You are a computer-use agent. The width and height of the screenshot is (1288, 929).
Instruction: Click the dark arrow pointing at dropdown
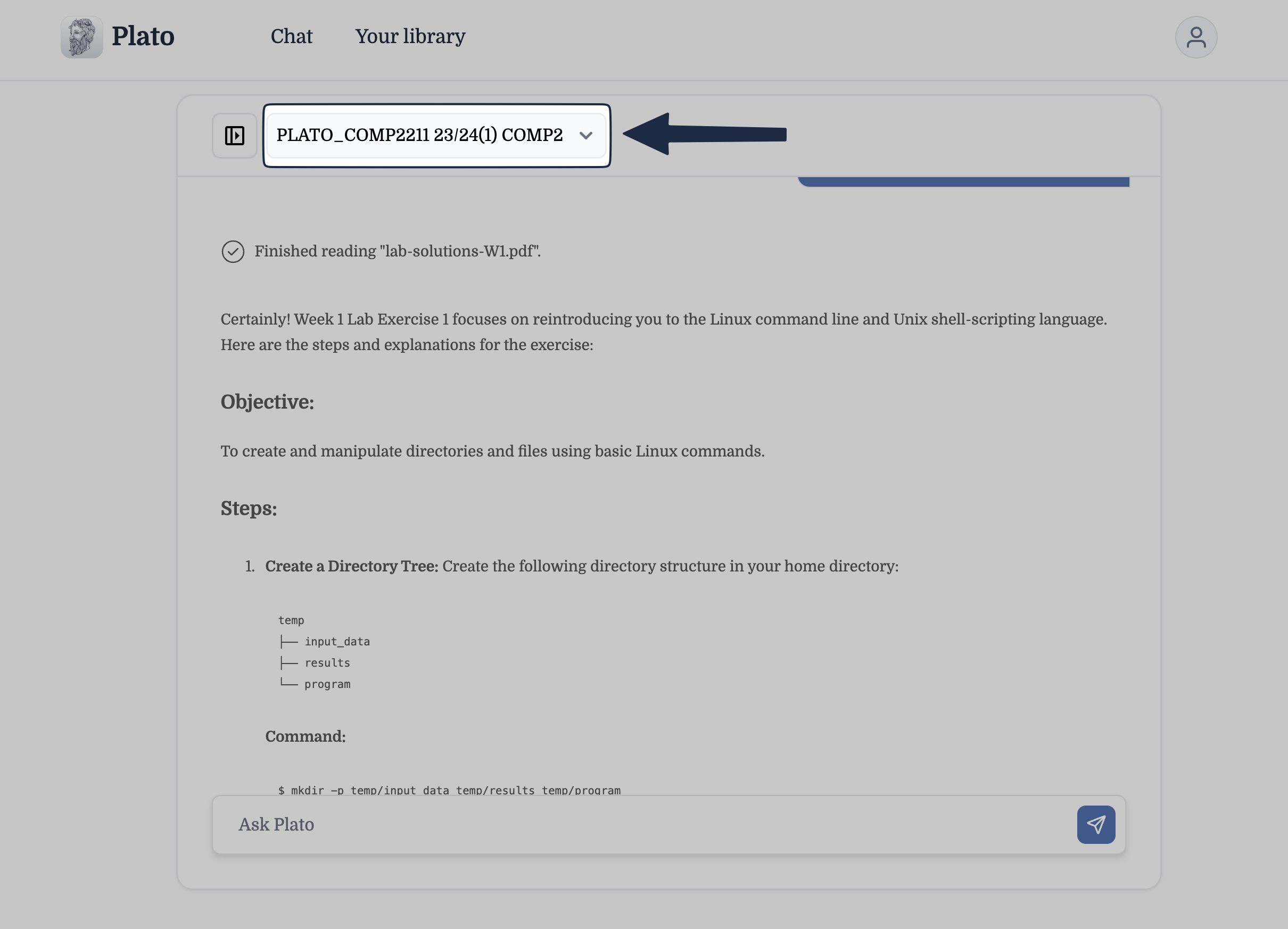(x=704, y=134)
